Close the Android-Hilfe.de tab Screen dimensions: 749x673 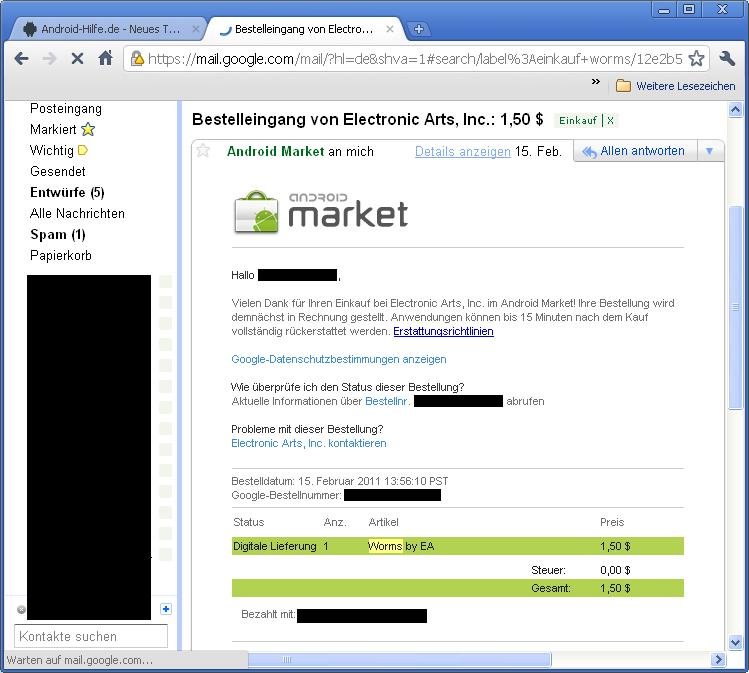pos(195,29)
